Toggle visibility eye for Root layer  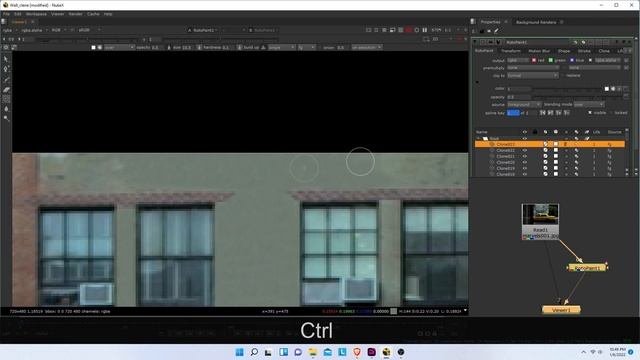524,138
